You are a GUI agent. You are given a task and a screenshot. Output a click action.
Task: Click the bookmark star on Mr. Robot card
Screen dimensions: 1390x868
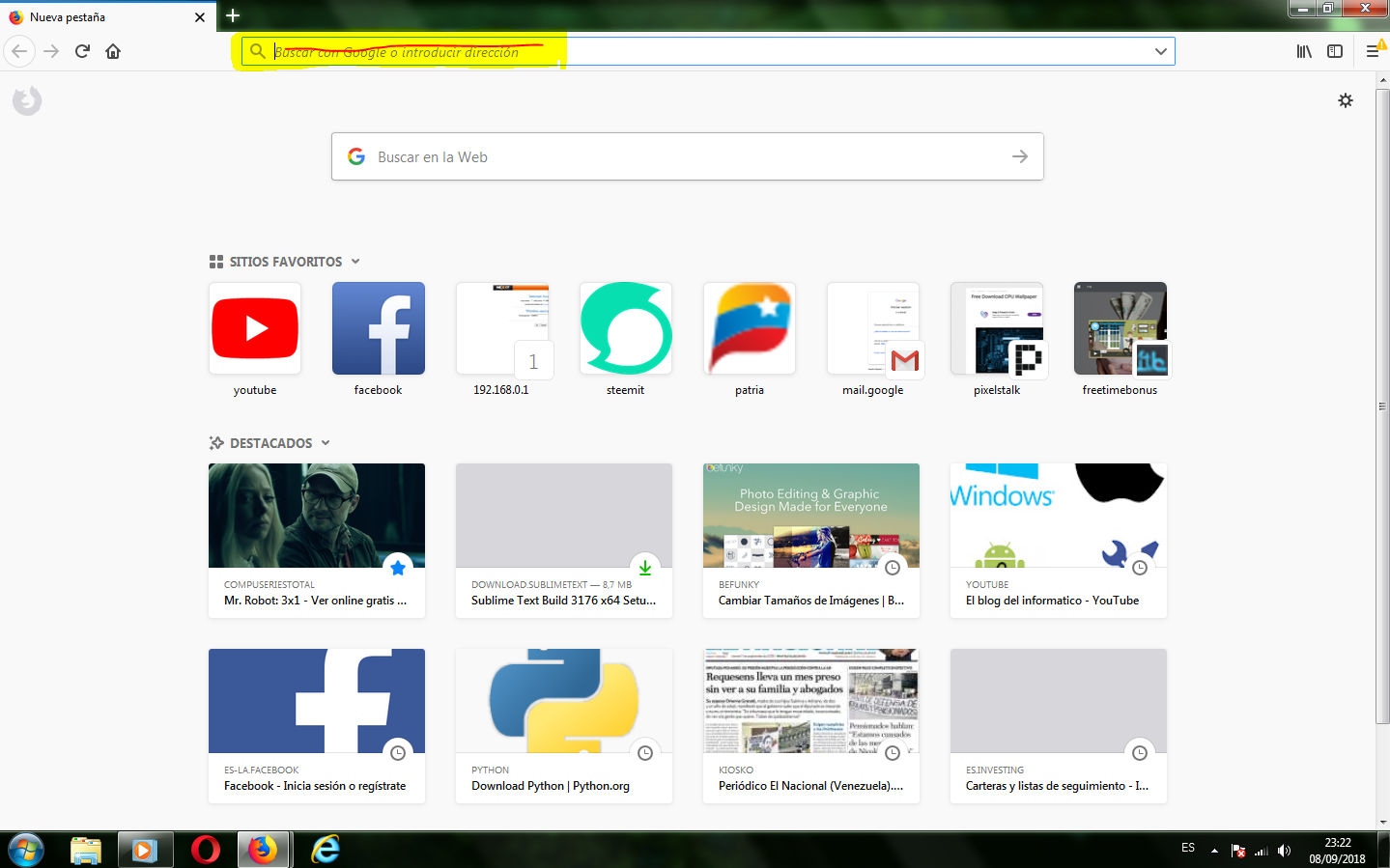(398, 567)
